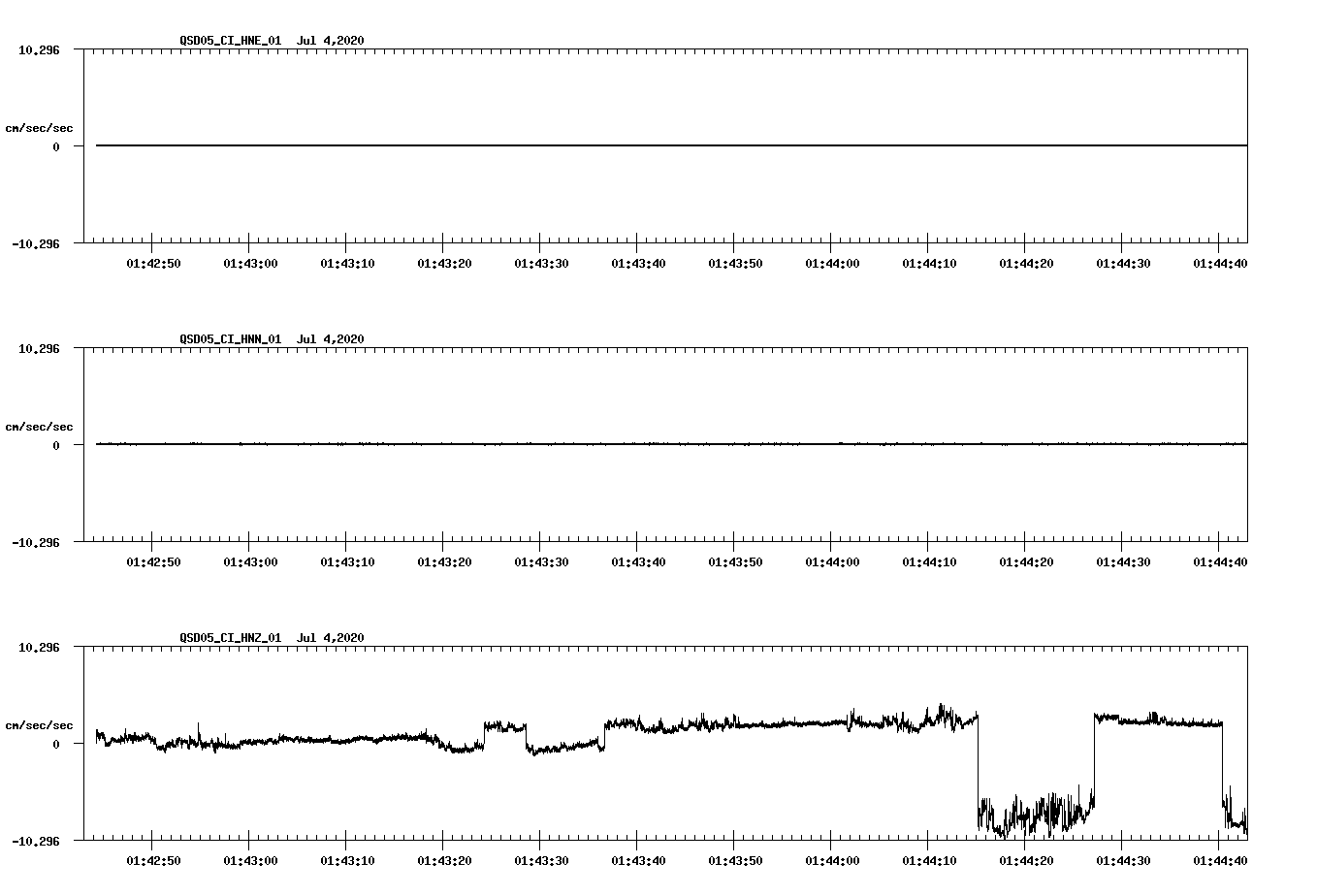Click the -10.296 lower limit on HNE chart

point(36,244)
